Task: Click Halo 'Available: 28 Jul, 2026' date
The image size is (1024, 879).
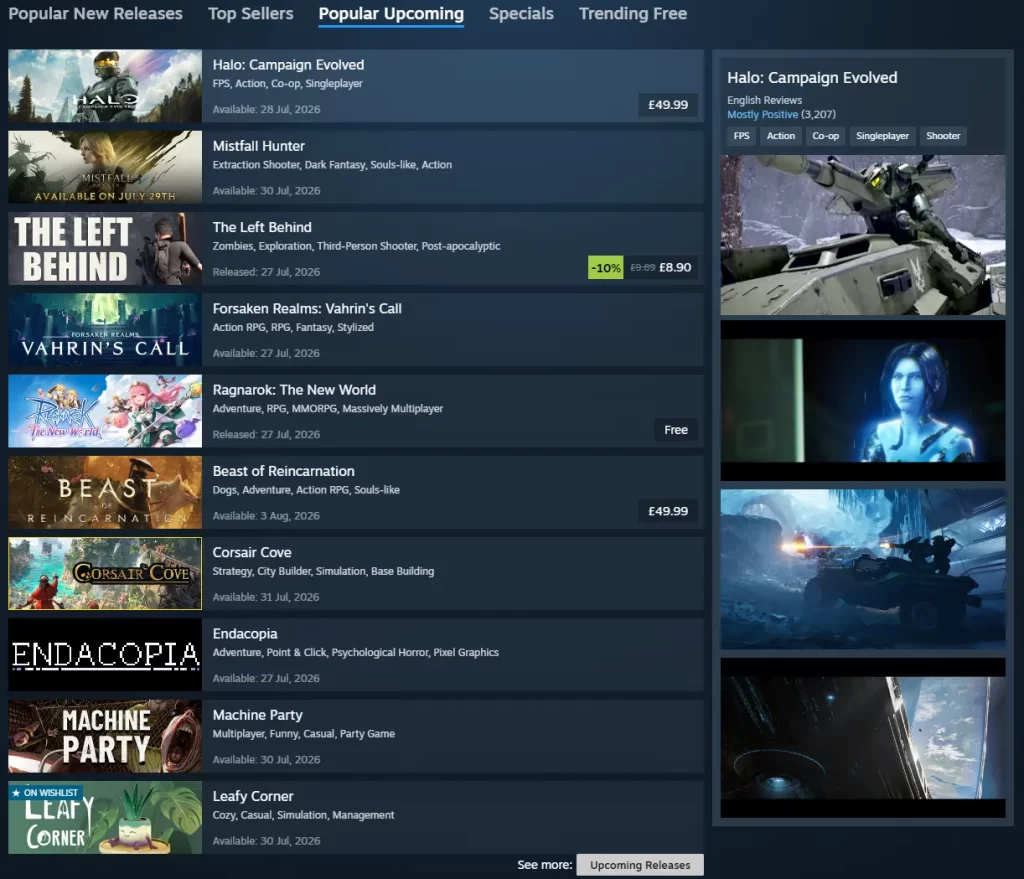Action: click(x=266, y=109)
